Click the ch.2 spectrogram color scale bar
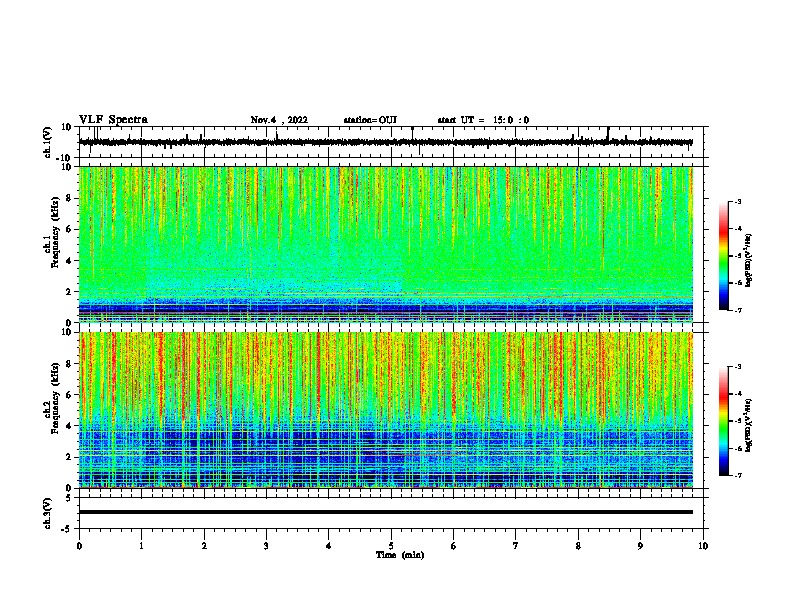The height and width of the screenshot is (612, 792). [724, 421]
